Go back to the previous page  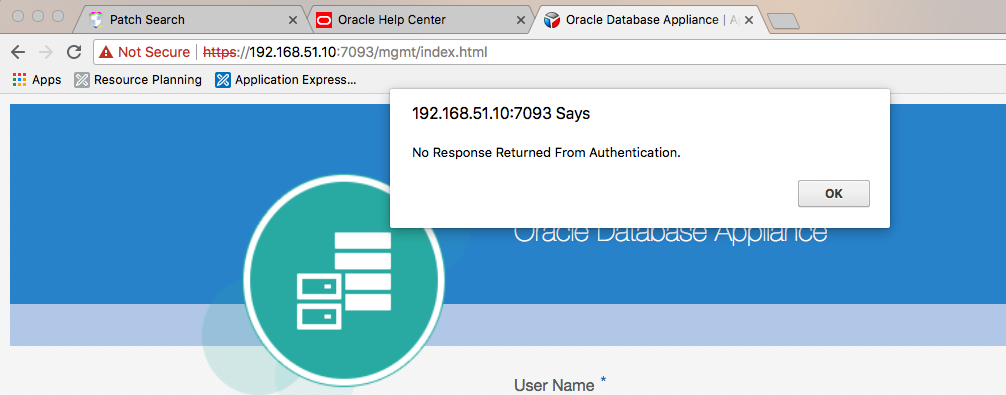pos(18,52)
